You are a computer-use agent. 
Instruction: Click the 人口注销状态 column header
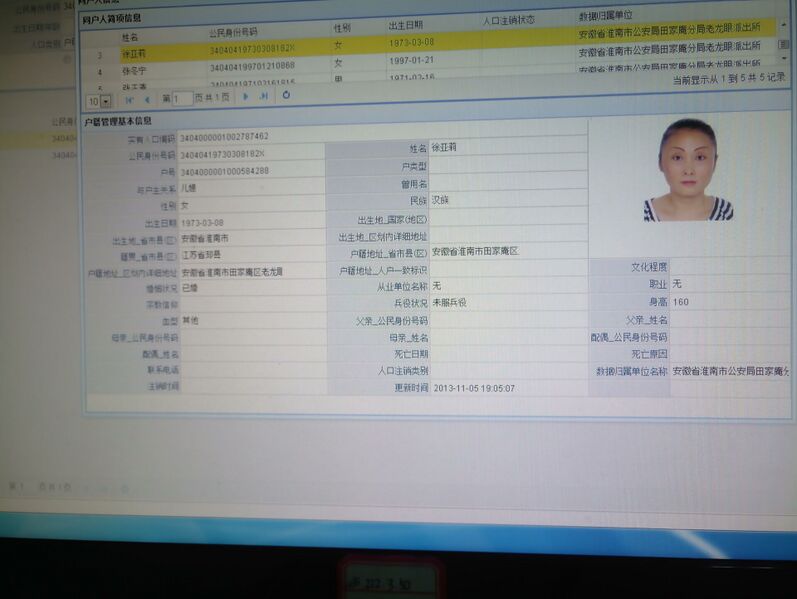pyautogui.click(x=509, y=21)
